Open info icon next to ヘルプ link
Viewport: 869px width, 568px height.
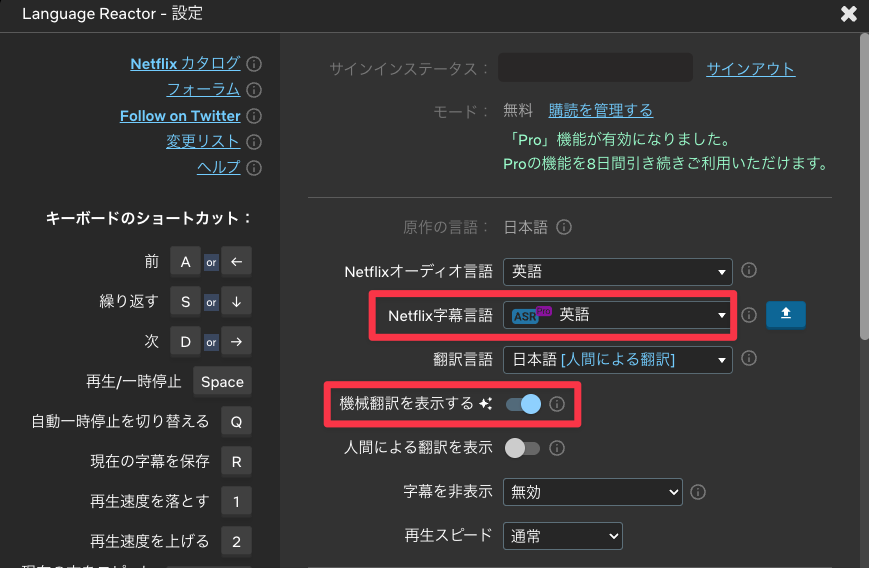point(254,168)
